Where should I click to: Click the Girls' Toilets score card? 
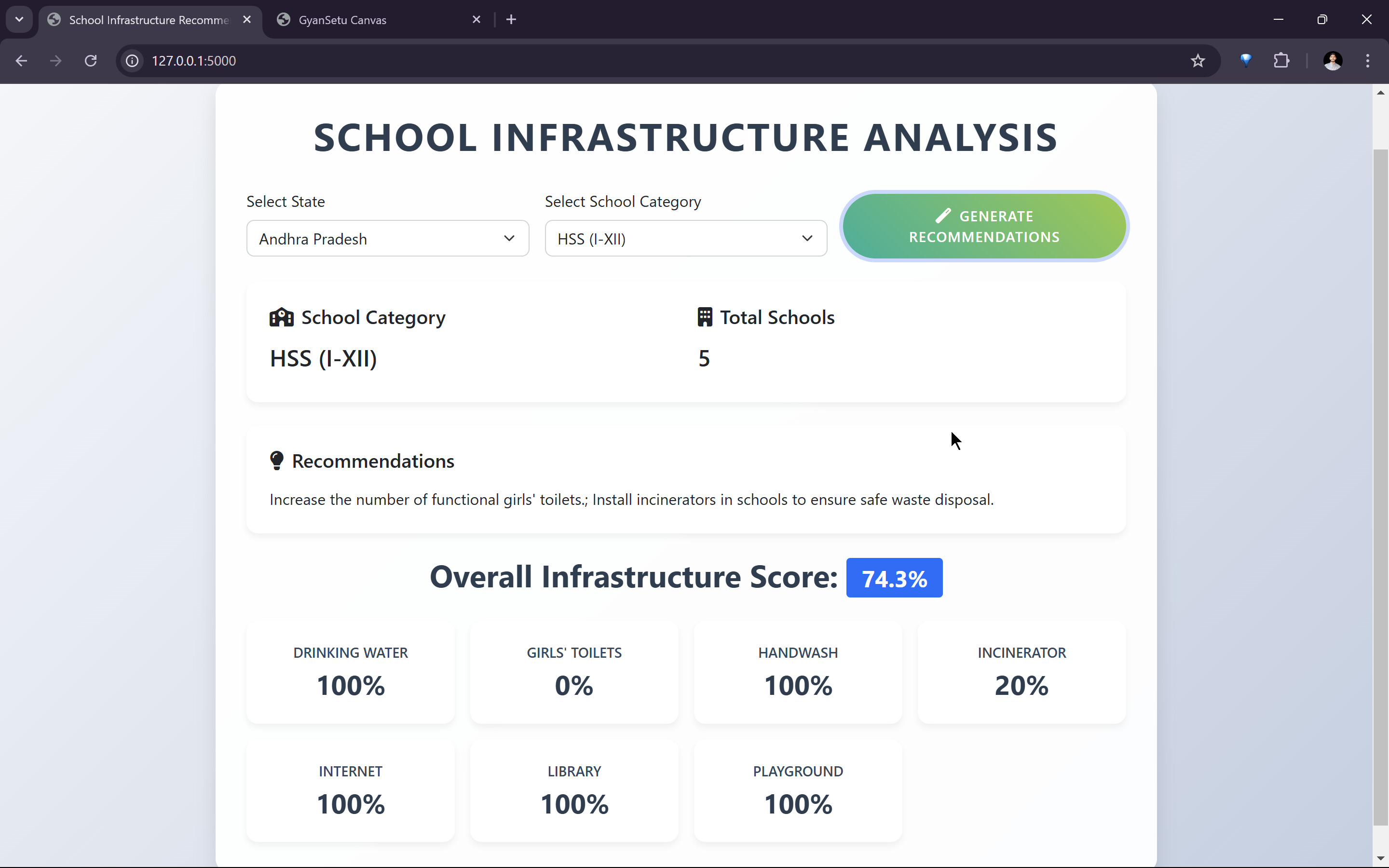574,672
